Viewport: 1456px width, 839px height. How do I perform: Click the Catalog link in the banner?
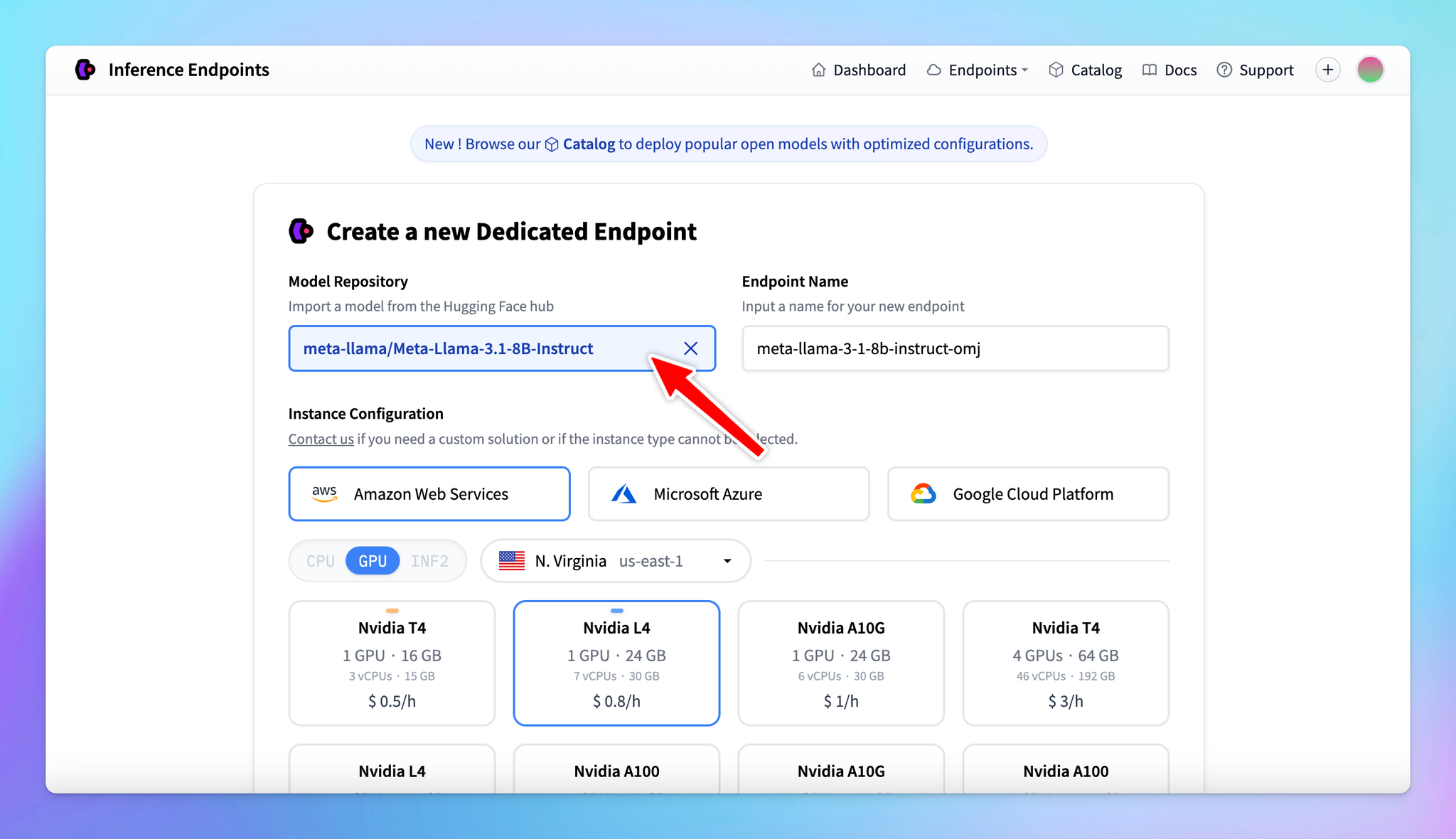click(589, 144)
